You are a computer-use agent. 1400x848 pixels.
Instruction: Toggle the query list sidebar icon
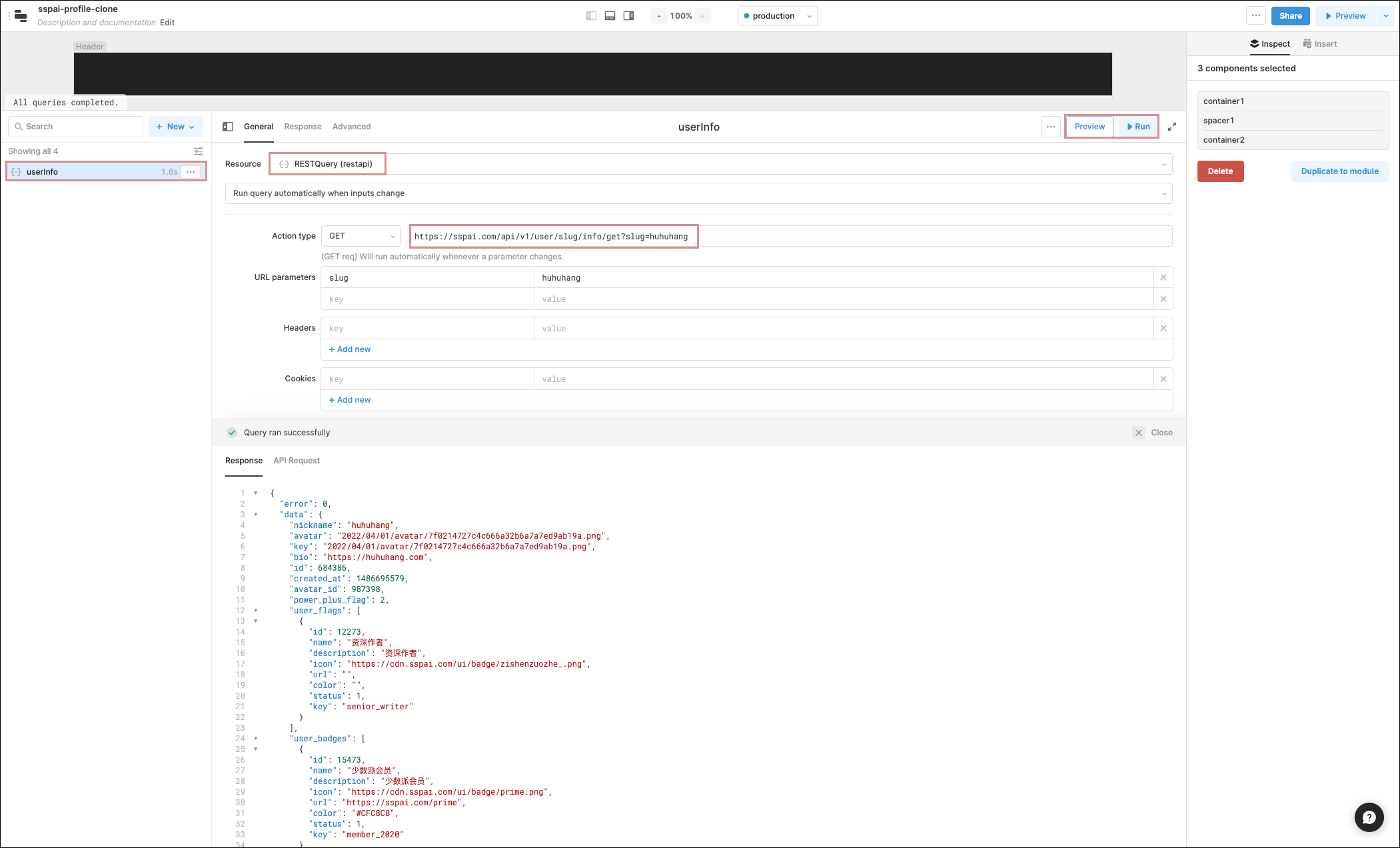point(228,127)
